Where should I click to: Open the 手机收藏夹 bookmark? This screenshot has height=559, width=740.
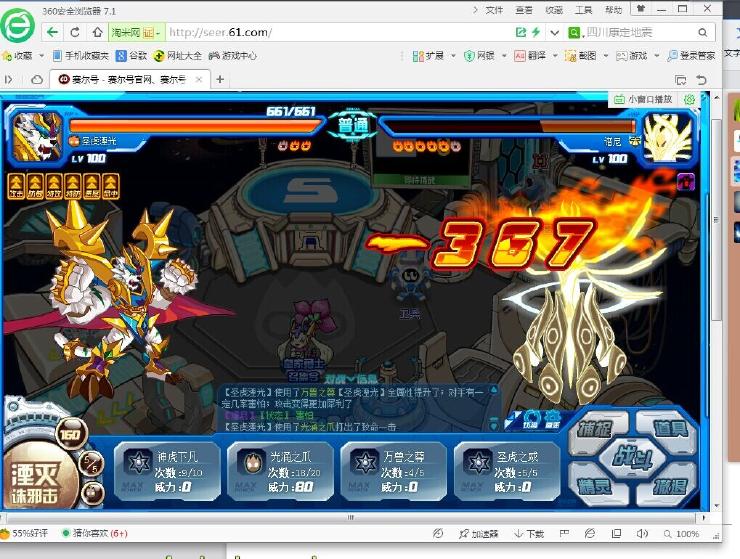point(81,56)
